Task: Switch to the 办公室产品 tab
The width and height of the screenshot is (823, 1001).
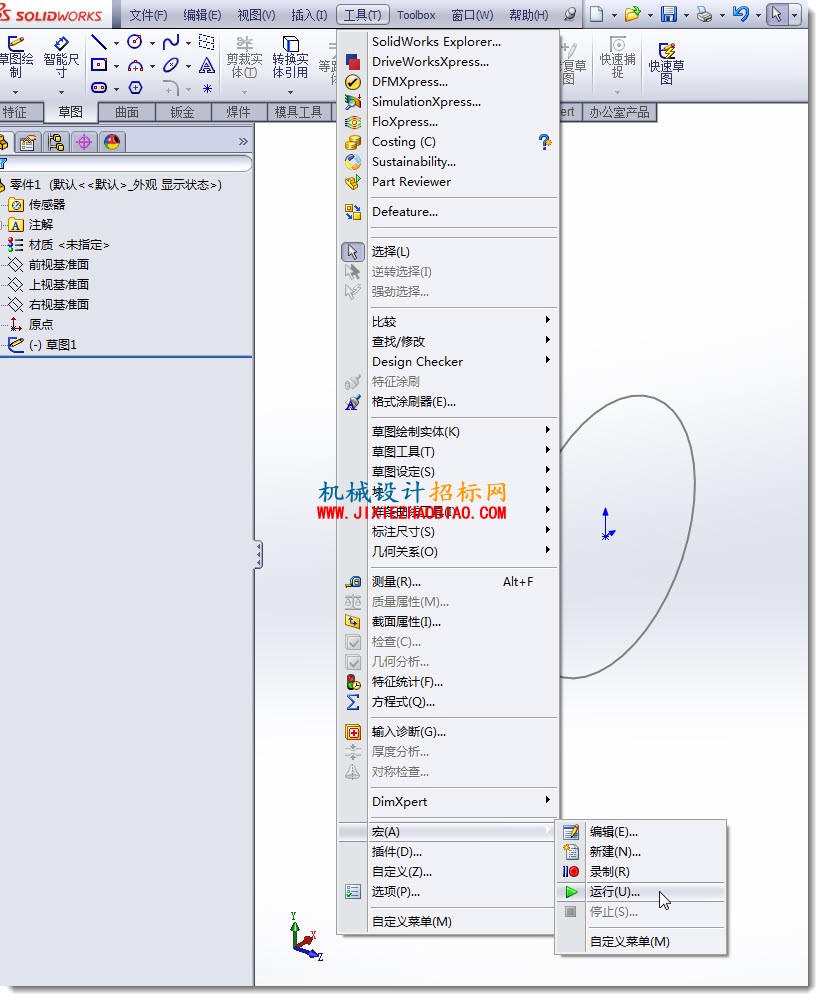Action: (x=619, y=112)
